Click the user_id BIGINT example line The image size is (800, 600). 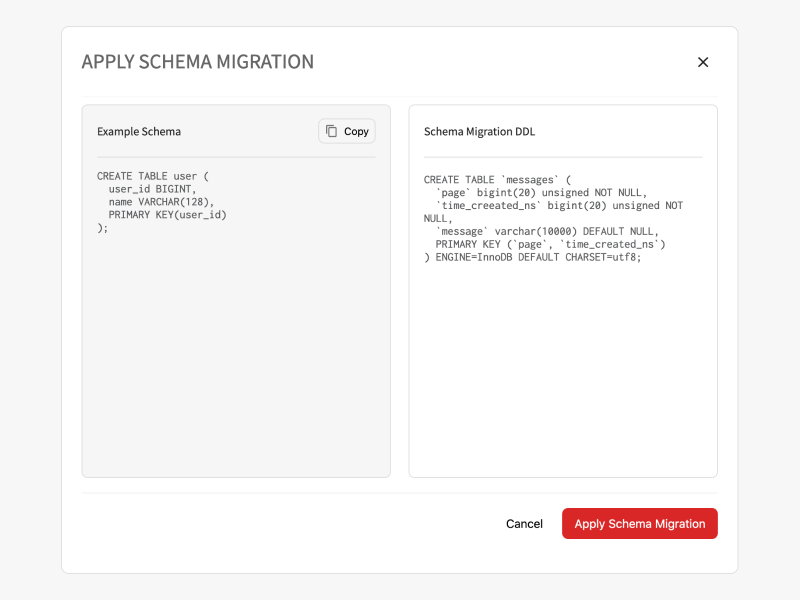tap(152, 189)
